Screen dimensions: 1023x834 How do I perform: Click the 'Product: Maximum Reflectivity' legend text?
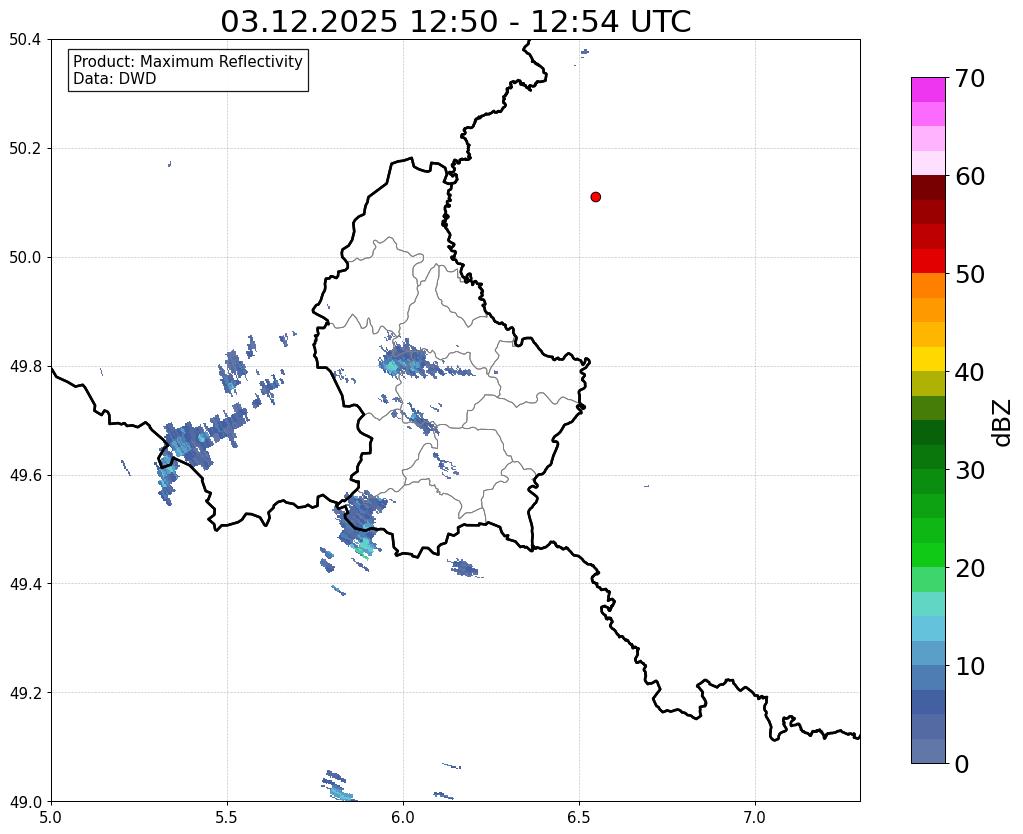tap(188, 61)
